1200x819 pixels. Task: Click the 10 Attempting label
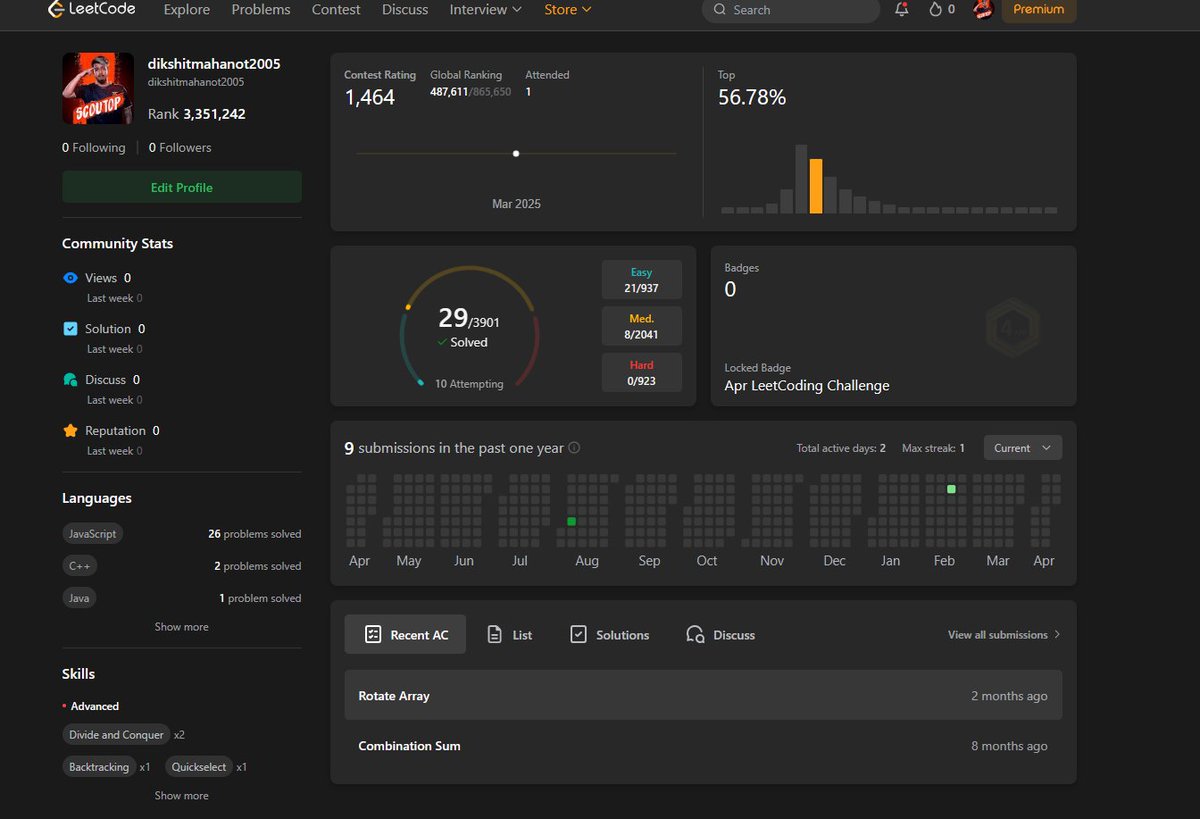coord(469,384)
